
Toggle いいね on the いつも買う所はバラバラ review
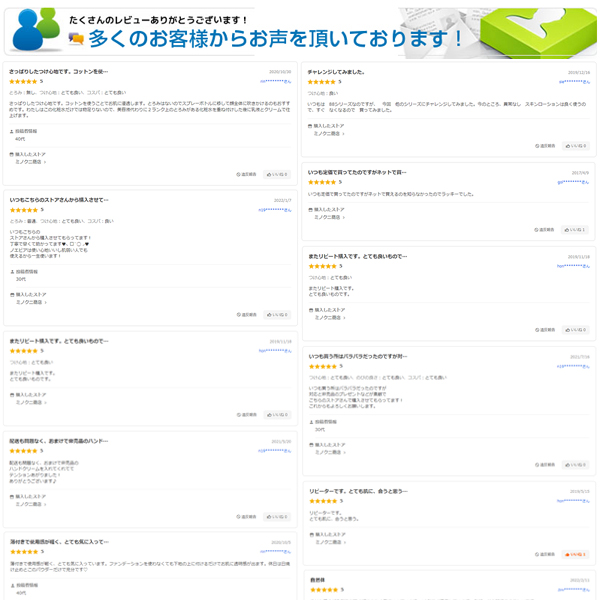(x=575, y=464)
